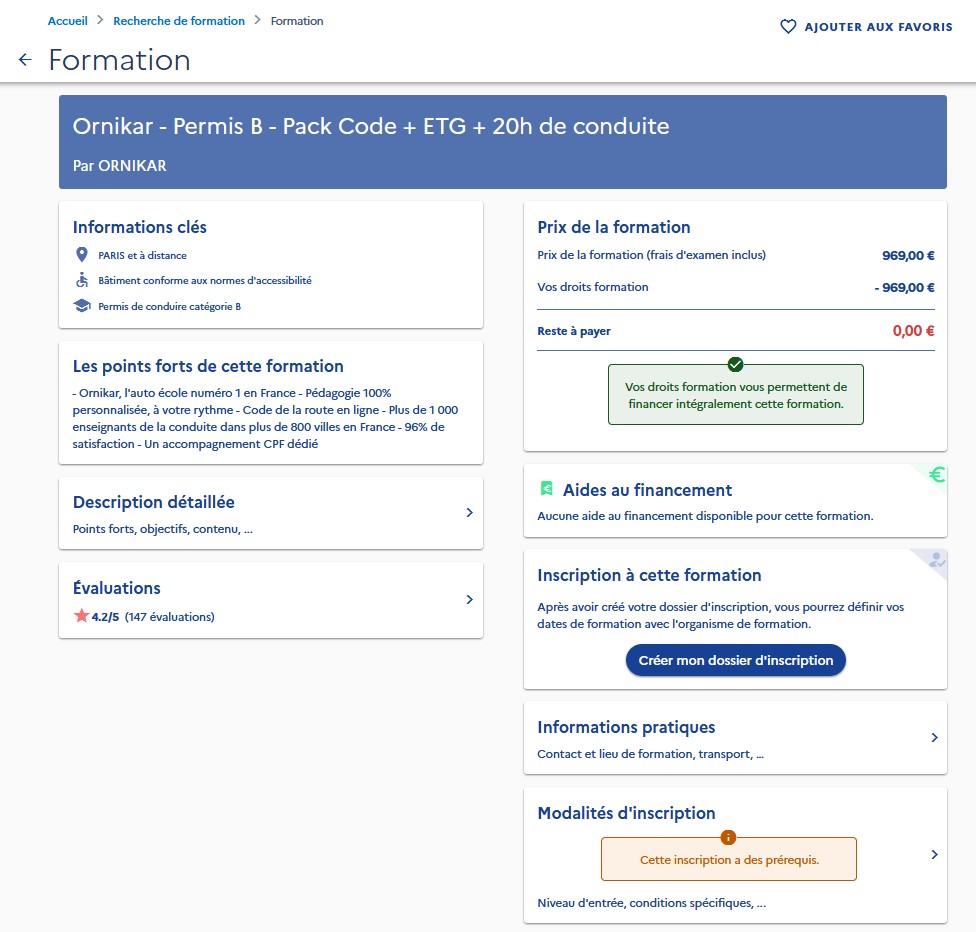Click 'Aucune aide au financement disponible' text
The height and width of the screenshot is (932, 976).
(x=705, y=516)
